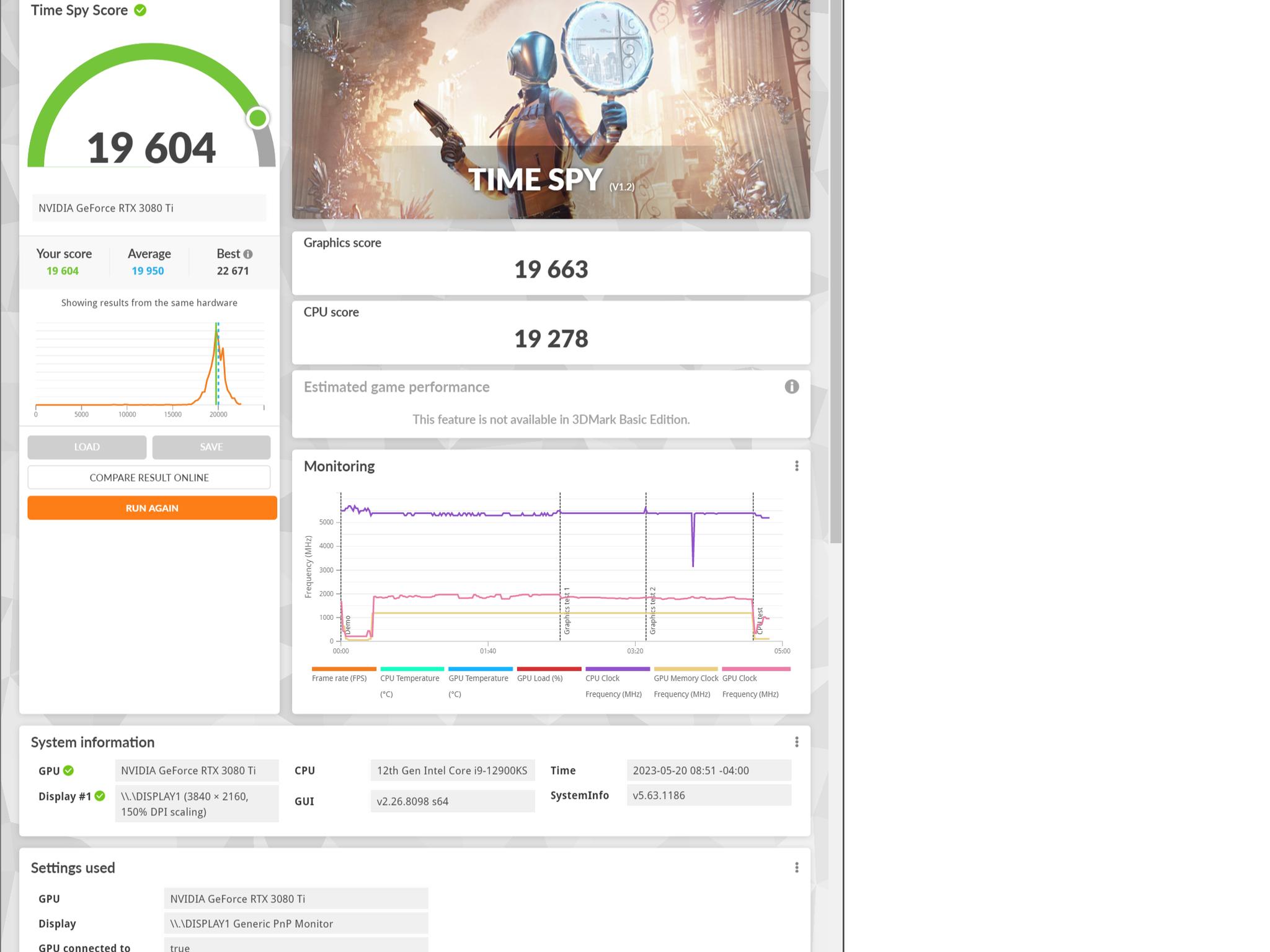Click GPU connected to value true
Viewport: 1270px width, 952px height.
296,946
